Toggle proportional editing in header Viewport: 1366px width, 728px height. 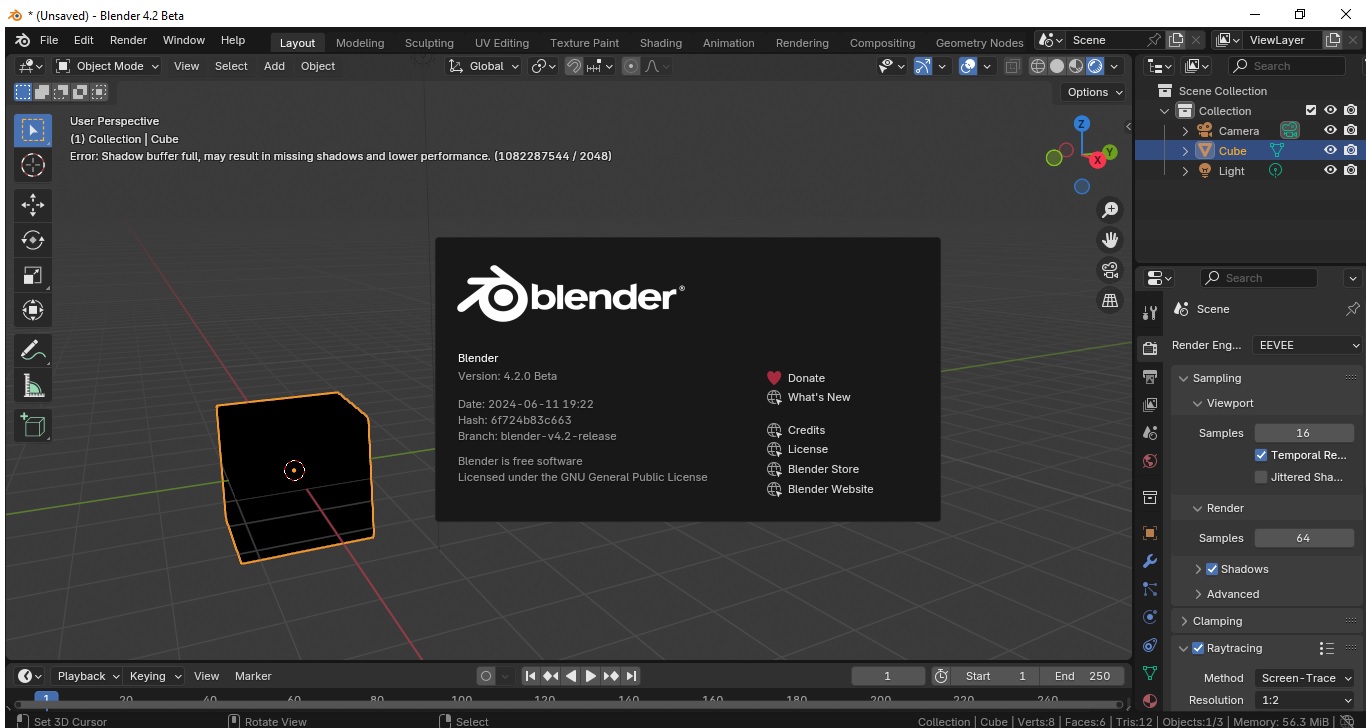tap(631, 66)
